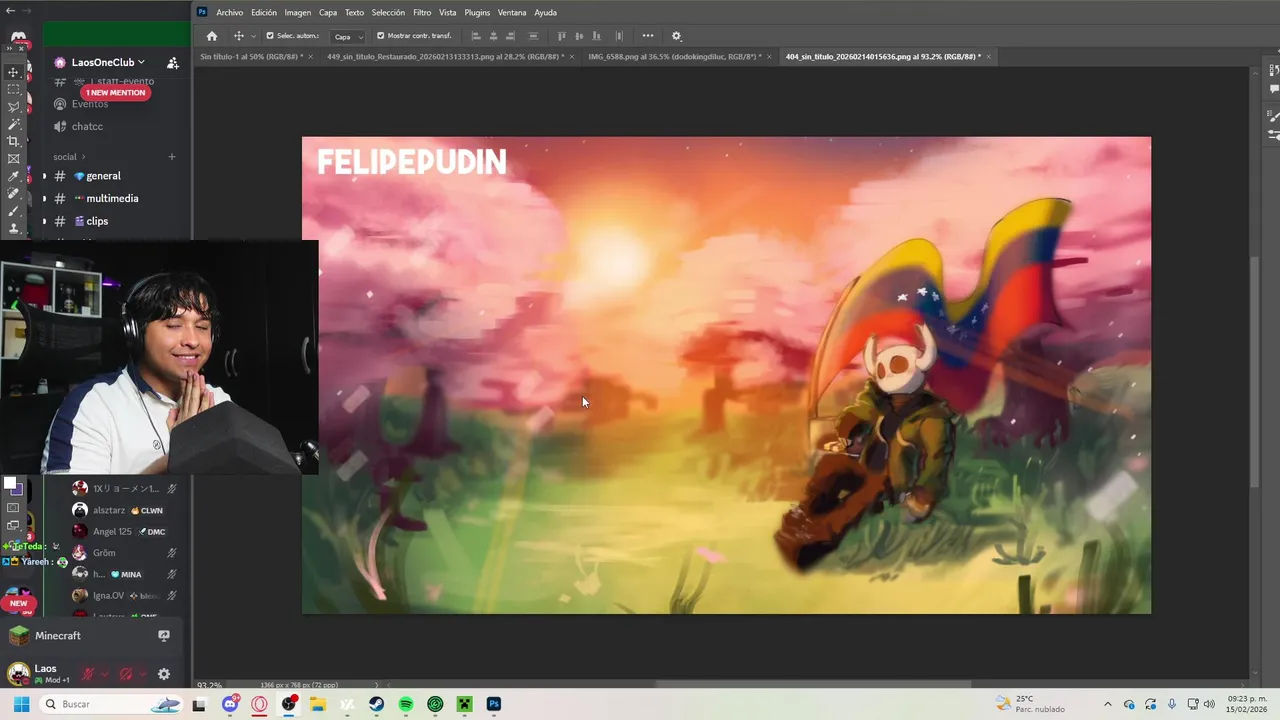Select the Magic Wand tool
Viewport: 1280px width, 720px height.
(13, 124)
